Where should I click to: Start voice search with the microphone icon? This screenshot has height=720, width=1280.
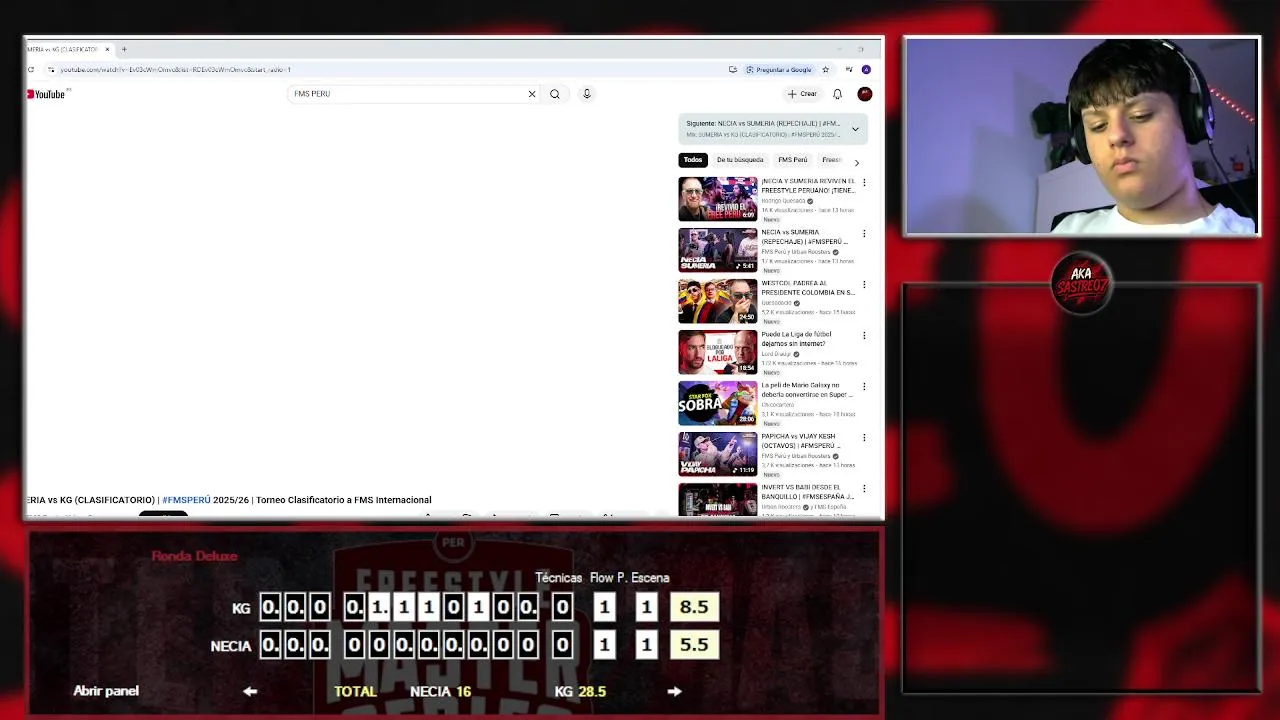(587, 94)
